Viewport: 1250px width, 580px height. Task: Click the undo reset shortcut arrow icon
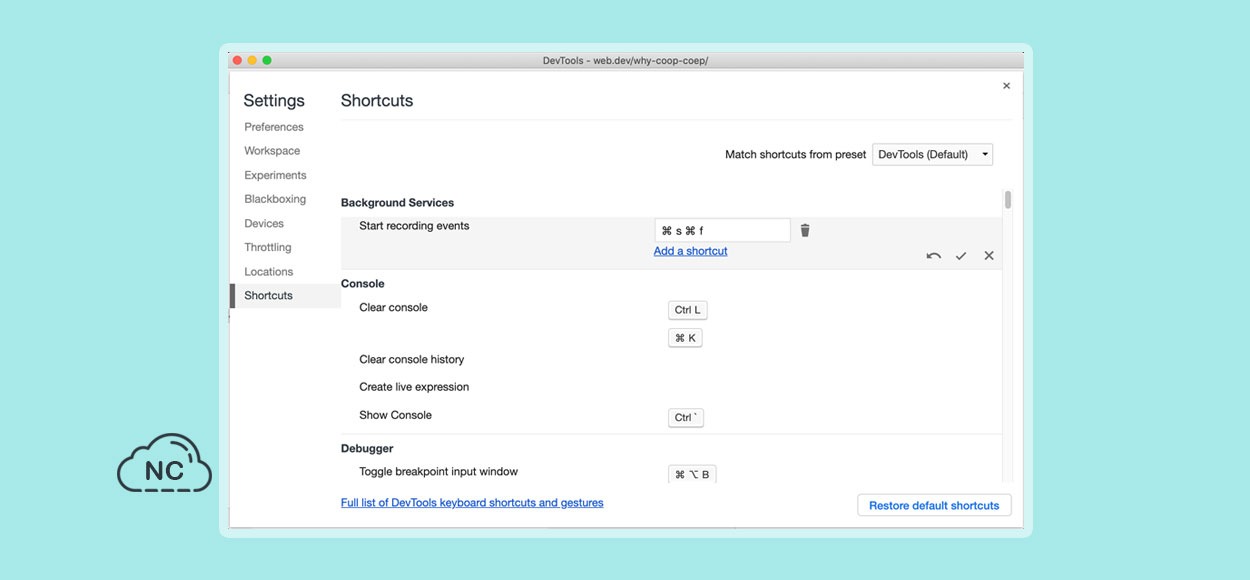[933, 256]
